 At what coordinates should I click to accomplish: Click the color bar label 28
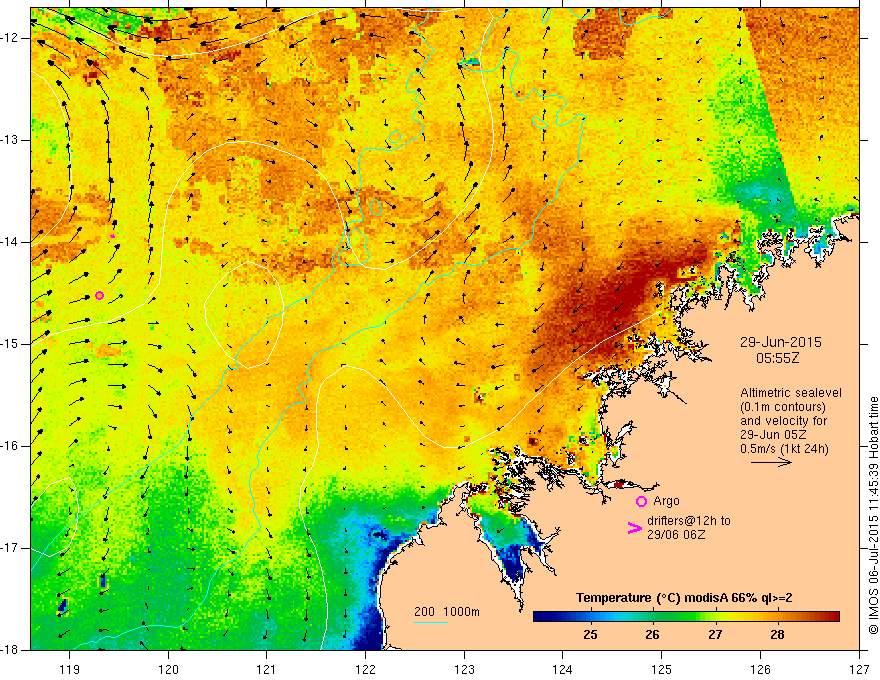[x=777, y=635]
